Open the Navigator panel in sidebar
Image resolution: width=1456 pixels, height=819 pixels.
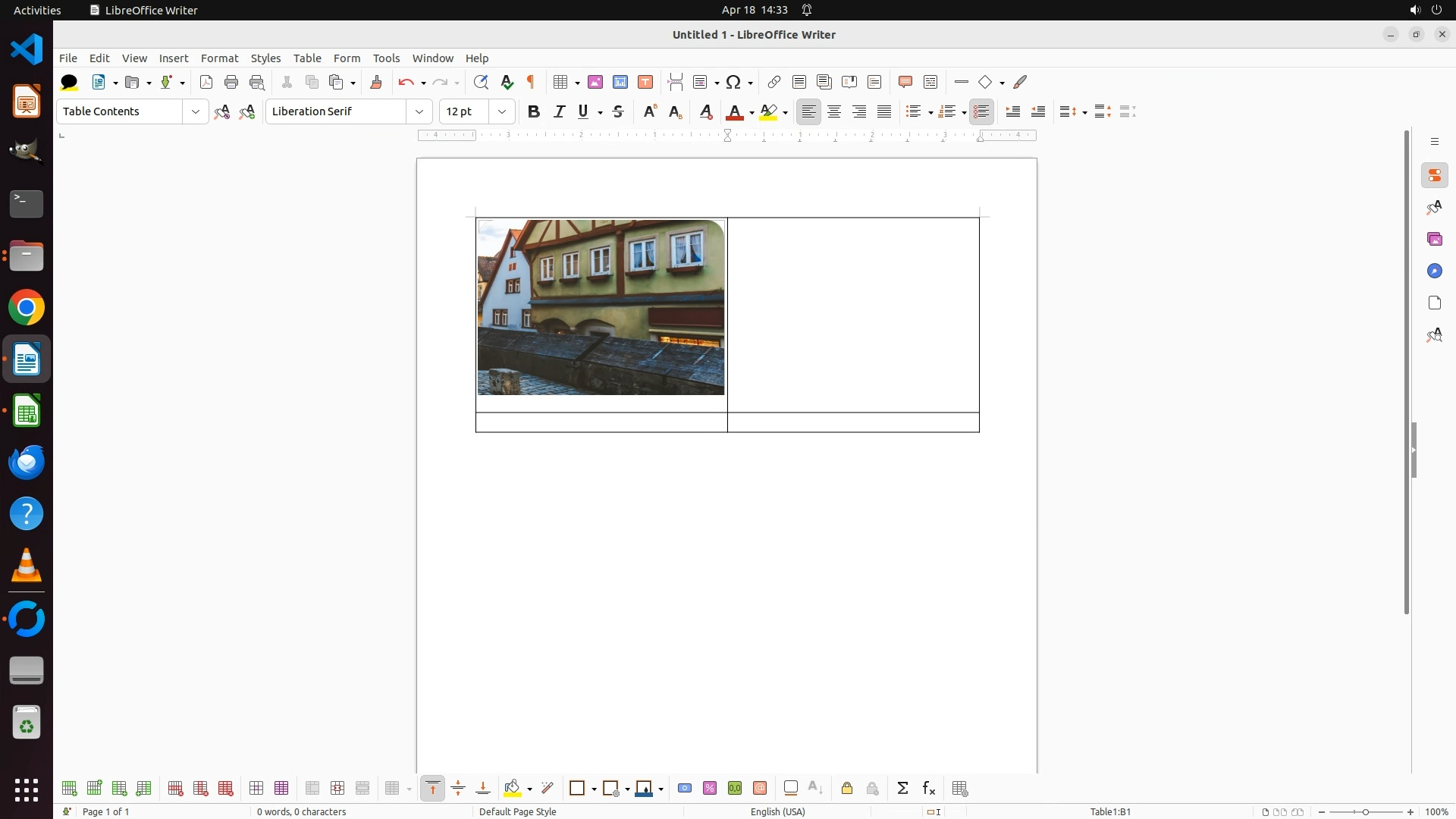[1434, 271]
